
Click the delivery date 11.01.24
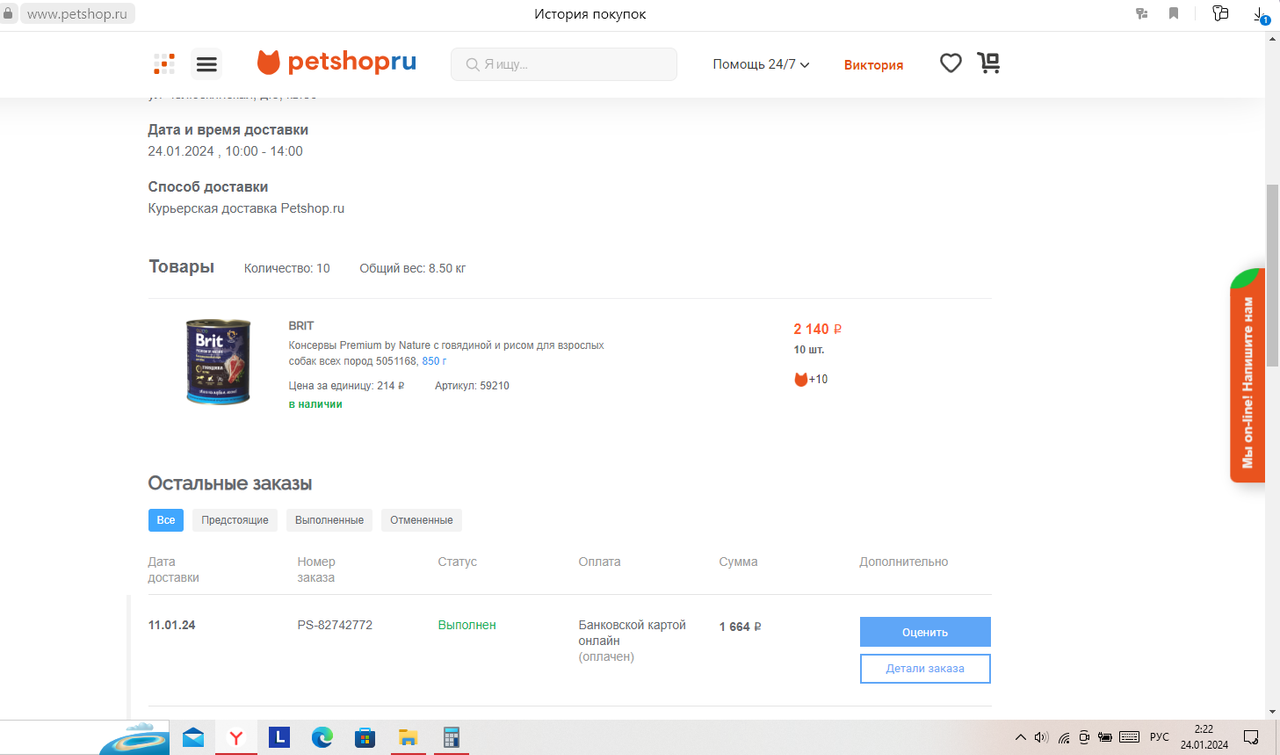[172, 625]
